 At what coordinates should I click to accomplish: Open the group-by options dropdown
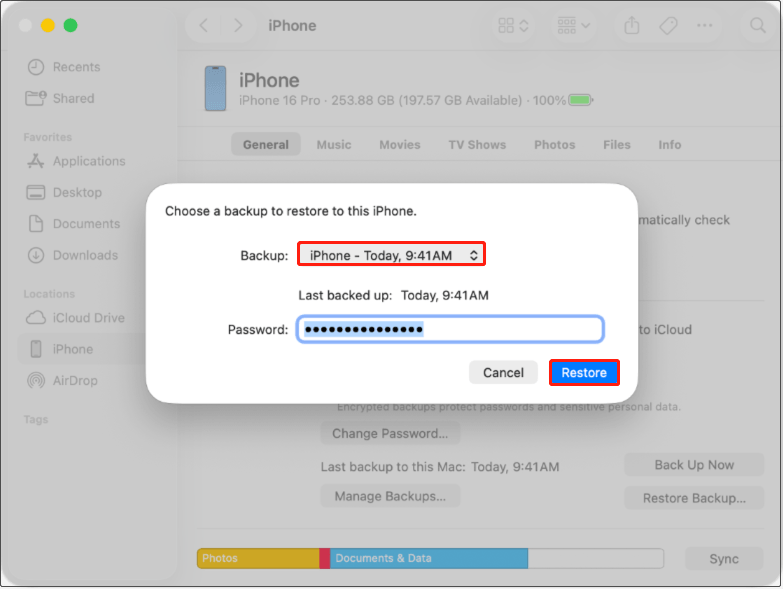coord(573,25)
